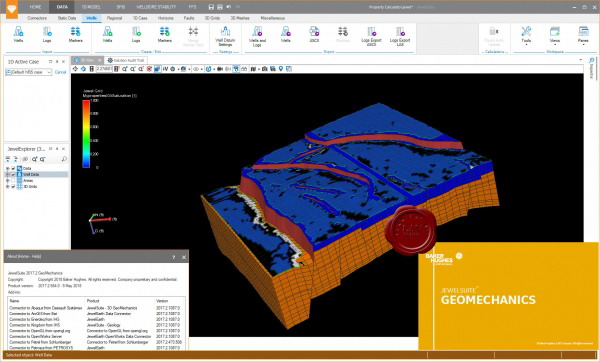600x362 pixels.
Task: Expand the Data tree node
Action: [x=7, y=168]
